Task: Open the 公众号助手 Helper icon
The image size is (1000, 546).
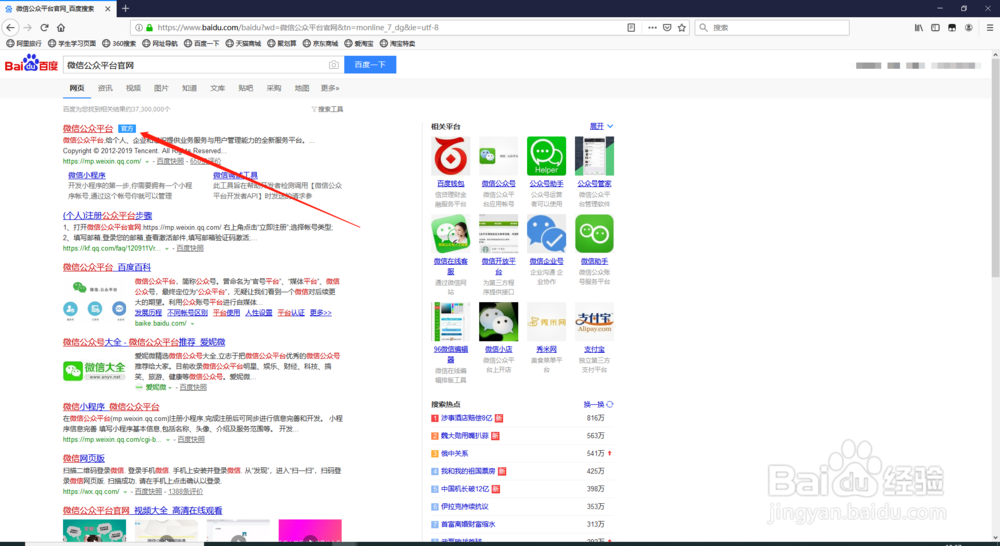Action: [546, 156]
